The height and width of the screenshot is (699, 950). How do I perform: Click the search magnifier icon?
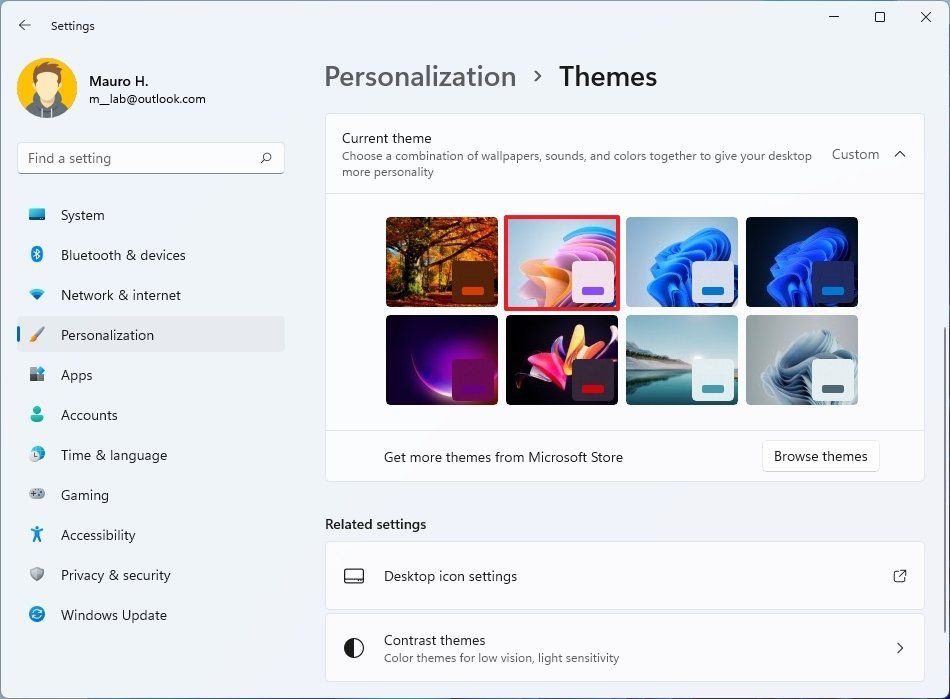[266, 158]
